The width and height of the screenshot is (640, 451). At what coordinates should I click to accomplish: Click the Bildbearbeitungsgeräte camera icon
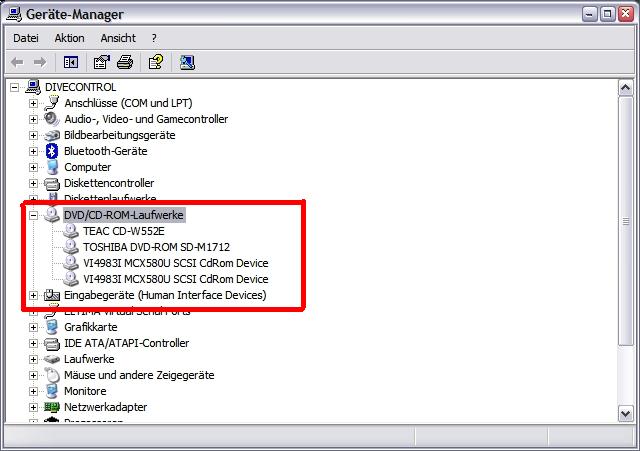coord(52,135)
